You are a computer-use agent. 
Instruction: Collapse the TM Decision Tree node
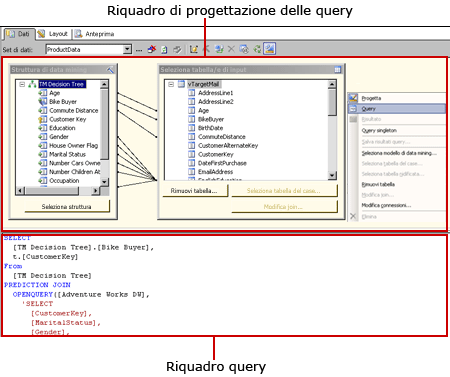click(22, 84)
